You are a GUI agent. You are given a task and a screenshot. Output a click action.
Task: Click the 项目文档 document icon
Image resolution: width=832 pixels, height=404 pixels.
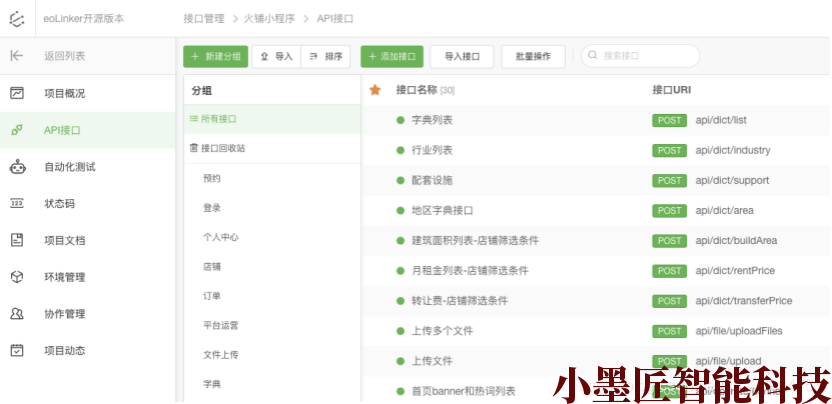pyautogui.click(x=17, y=240)
